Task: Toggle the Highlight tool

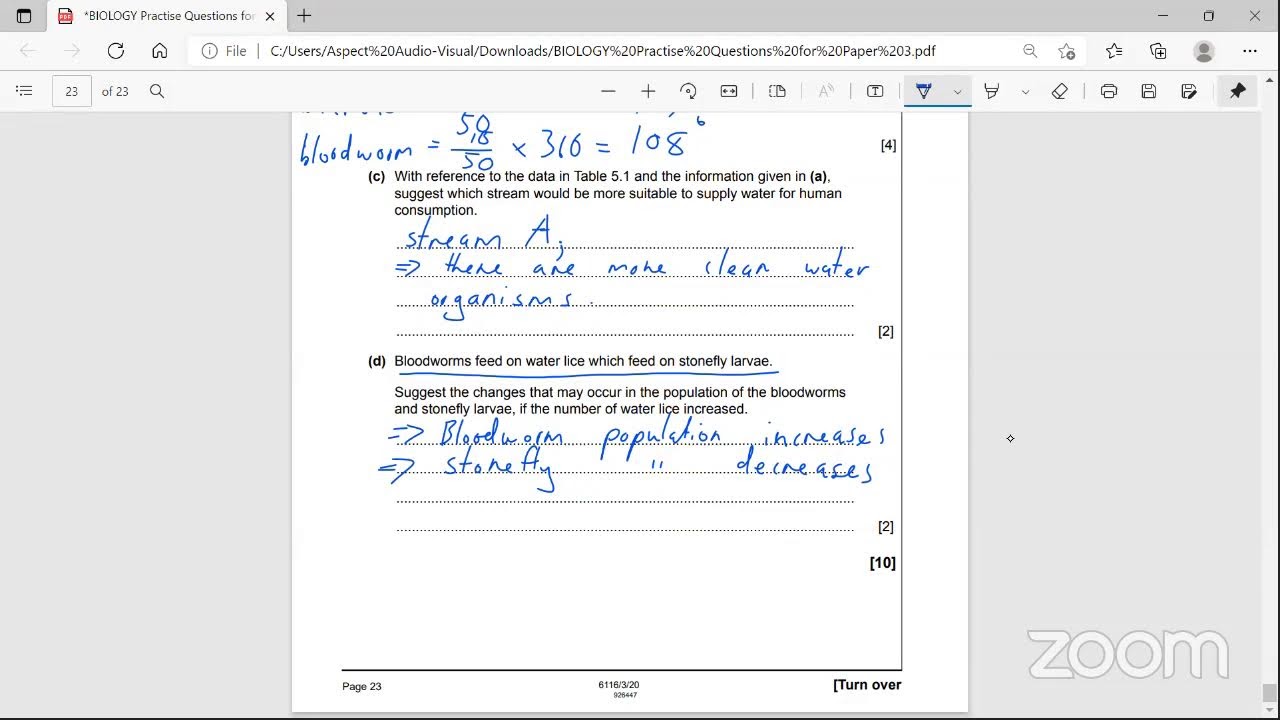Action: (x=992, y=91)
